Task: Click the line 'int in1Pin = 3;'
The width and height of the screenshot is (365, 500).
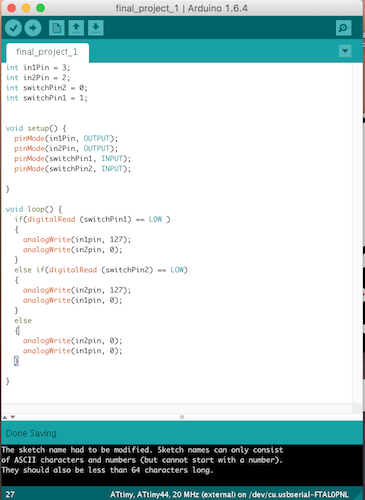Action: (x=38, y=67)
